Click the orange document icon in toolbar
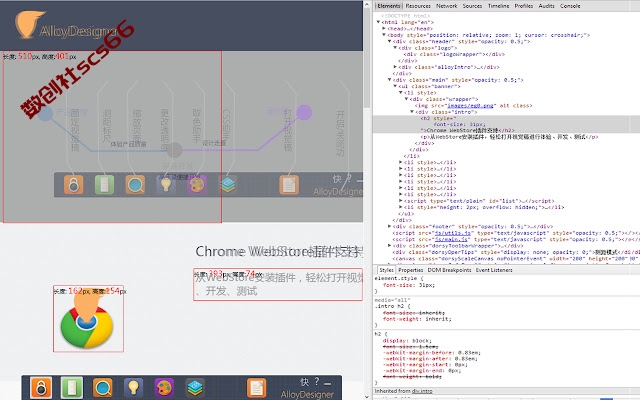This screenshot has height=400, width=640. click(257, 387)
